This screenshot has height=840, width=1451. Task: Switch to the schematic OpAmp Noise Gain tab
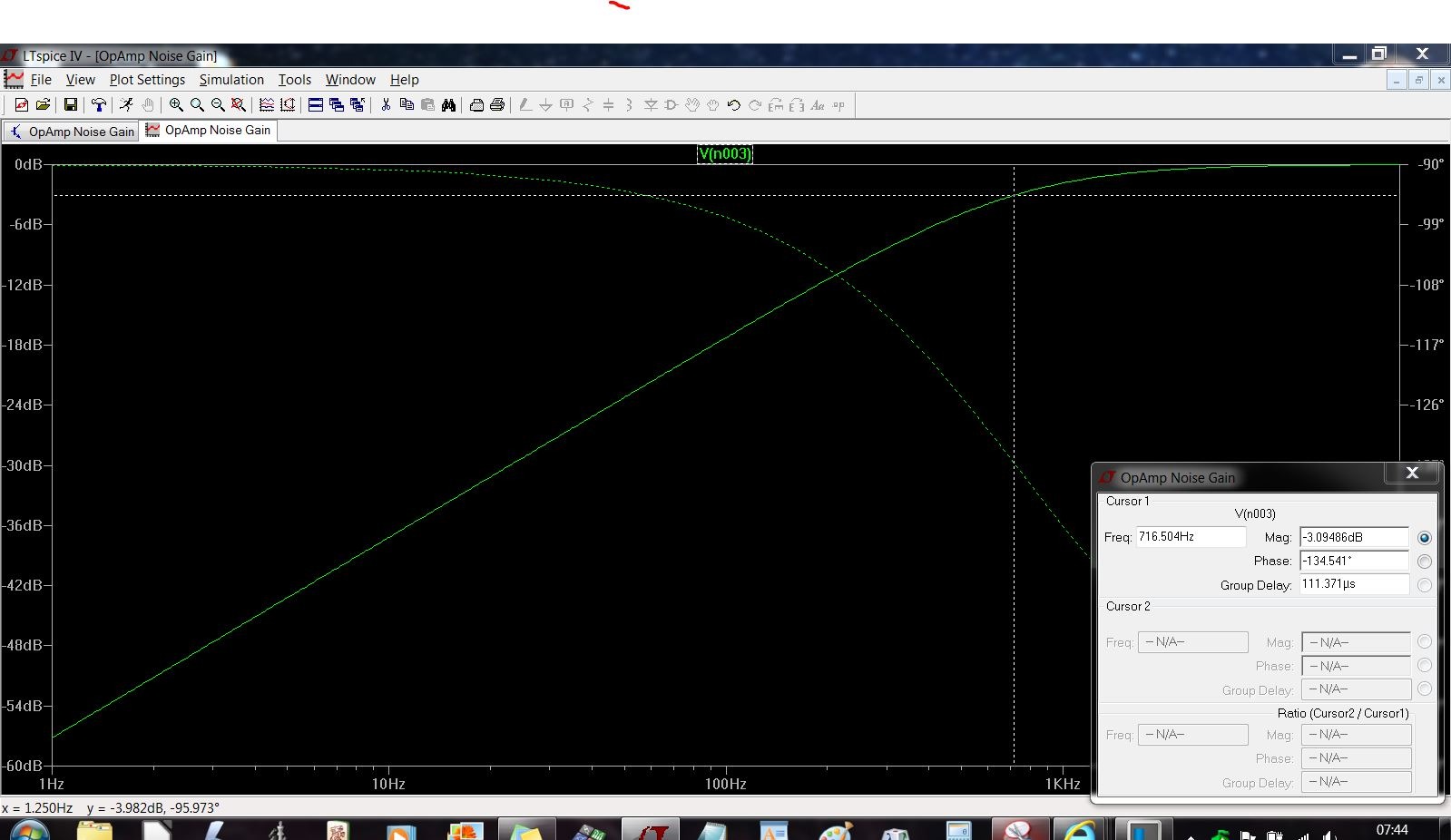tap(71, 132)
